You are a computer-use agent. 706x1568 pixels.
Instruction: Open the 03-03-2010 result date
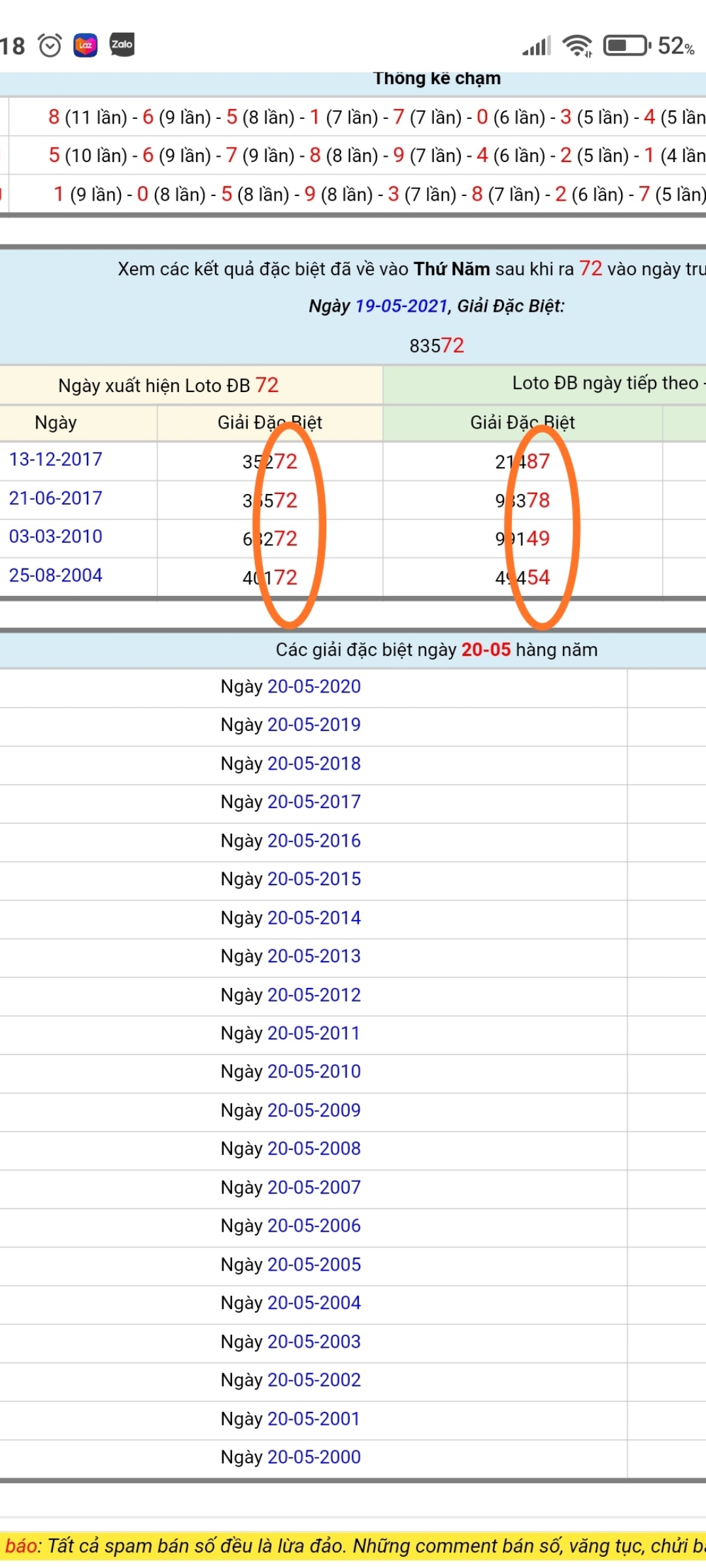(x=56, y=536)
